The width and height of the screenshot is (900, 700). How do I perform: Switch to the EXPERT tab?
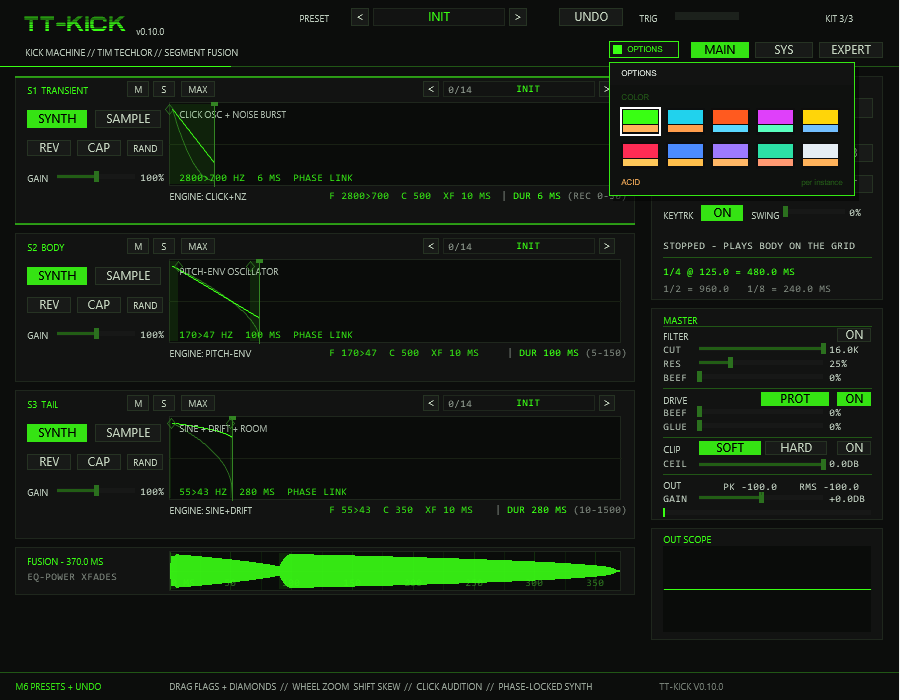point(851,50)
